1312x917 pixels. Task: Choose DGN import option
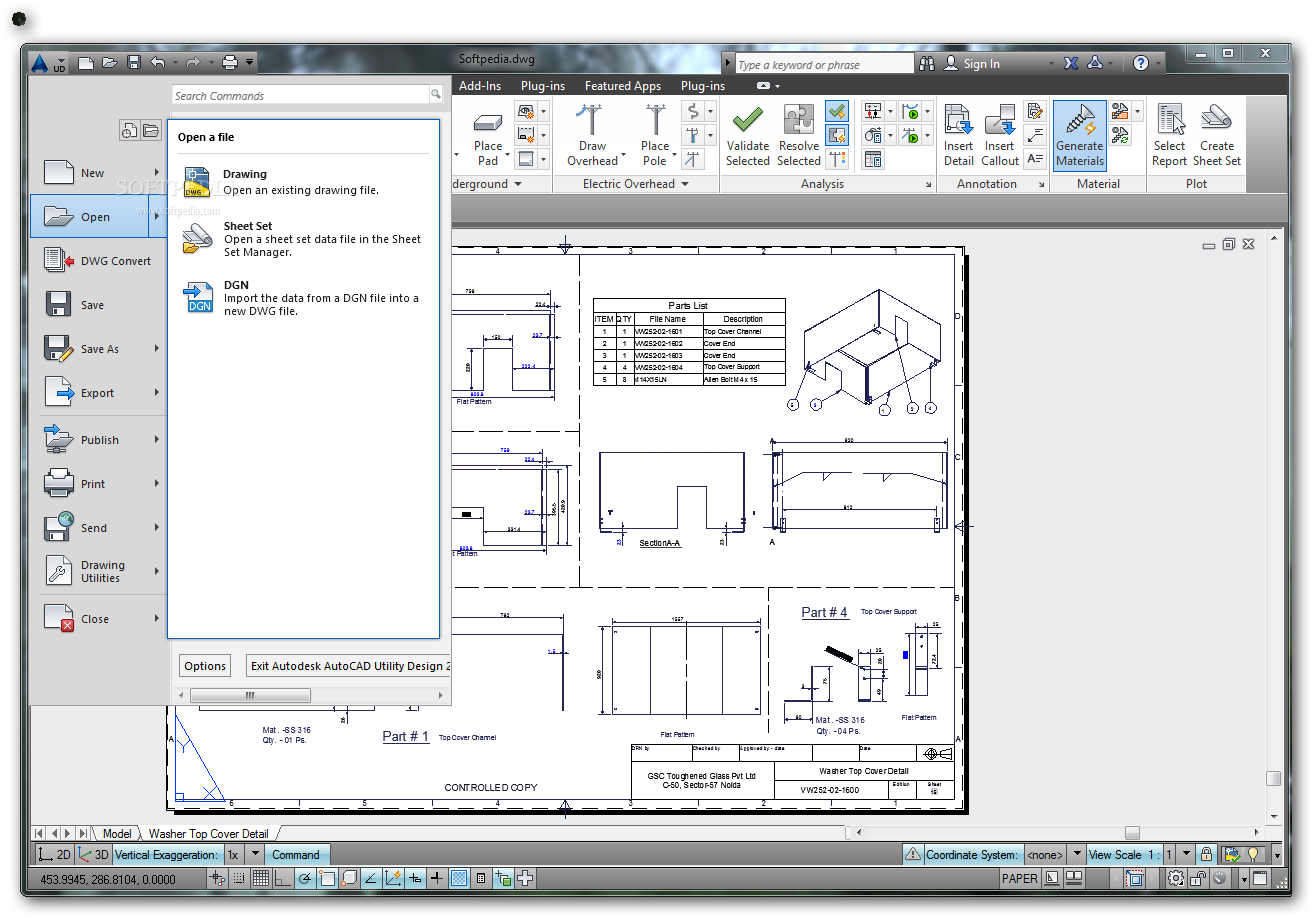(x=305, y=298)
